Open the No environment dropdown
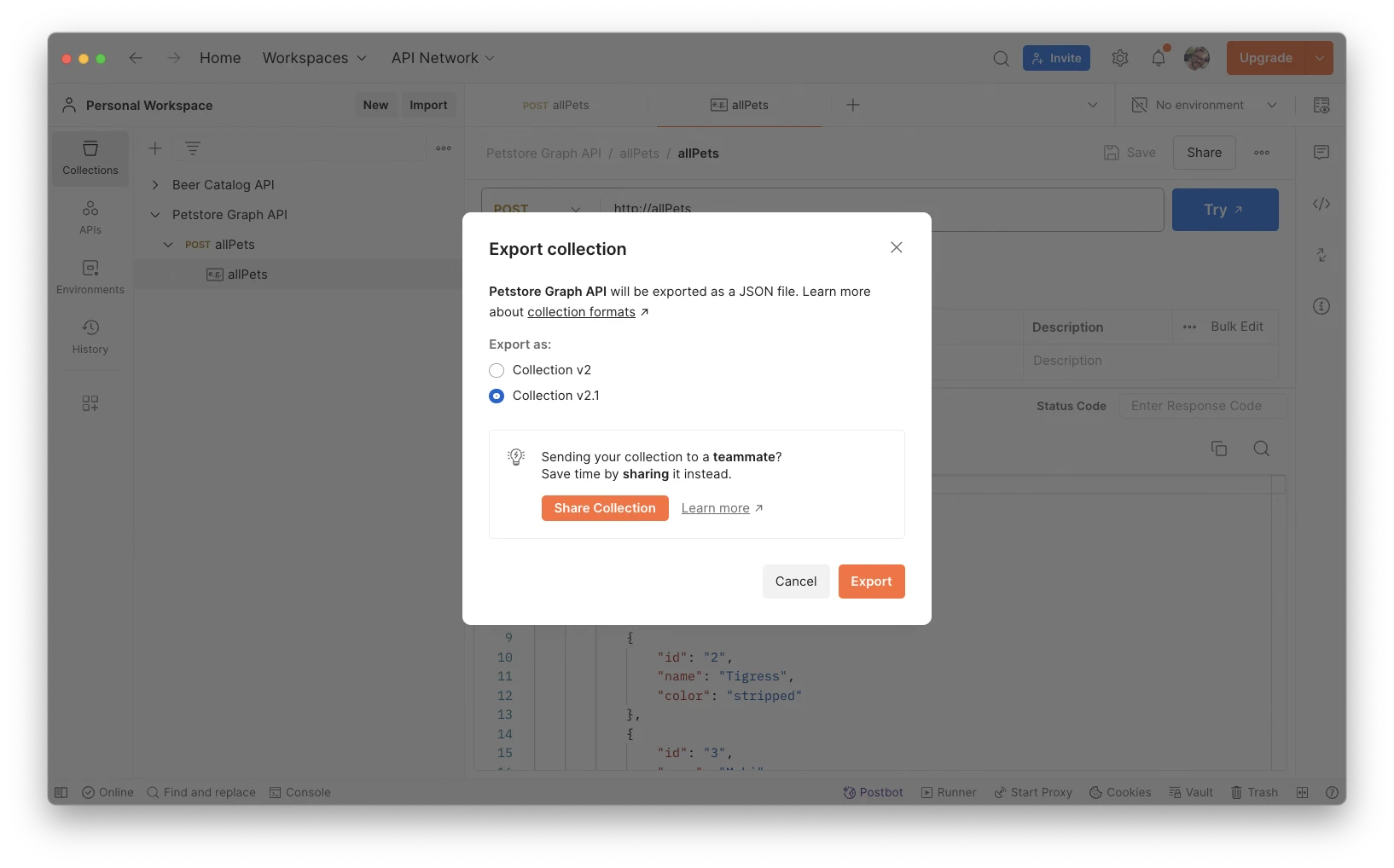The width and height of the screenshot is (1394, 868). click(x=1204, y=105)
